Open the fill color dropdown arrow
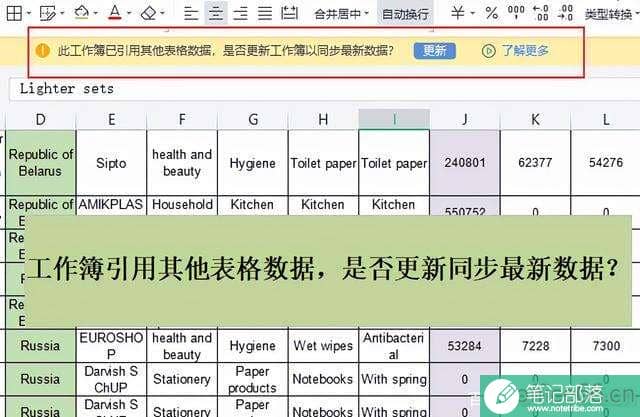 [x=96, y=13]
